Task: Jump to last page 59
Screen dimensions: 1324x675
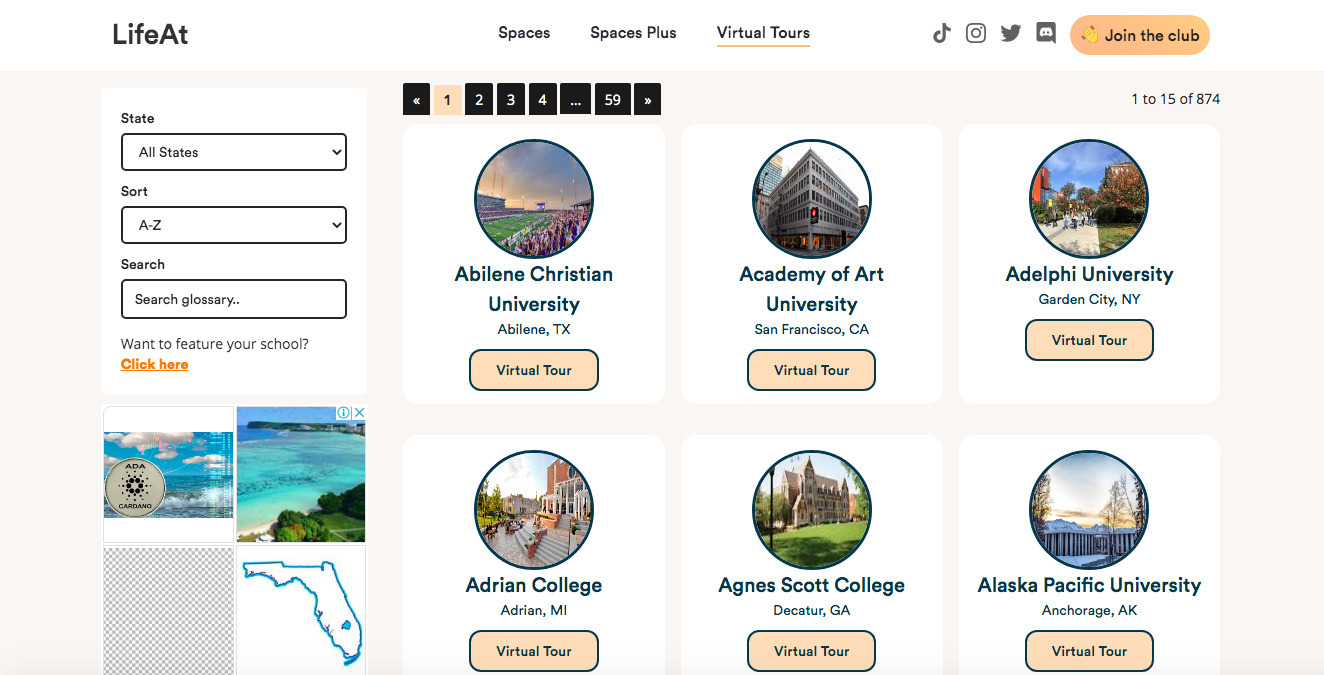Action: (x=613, y=99)
